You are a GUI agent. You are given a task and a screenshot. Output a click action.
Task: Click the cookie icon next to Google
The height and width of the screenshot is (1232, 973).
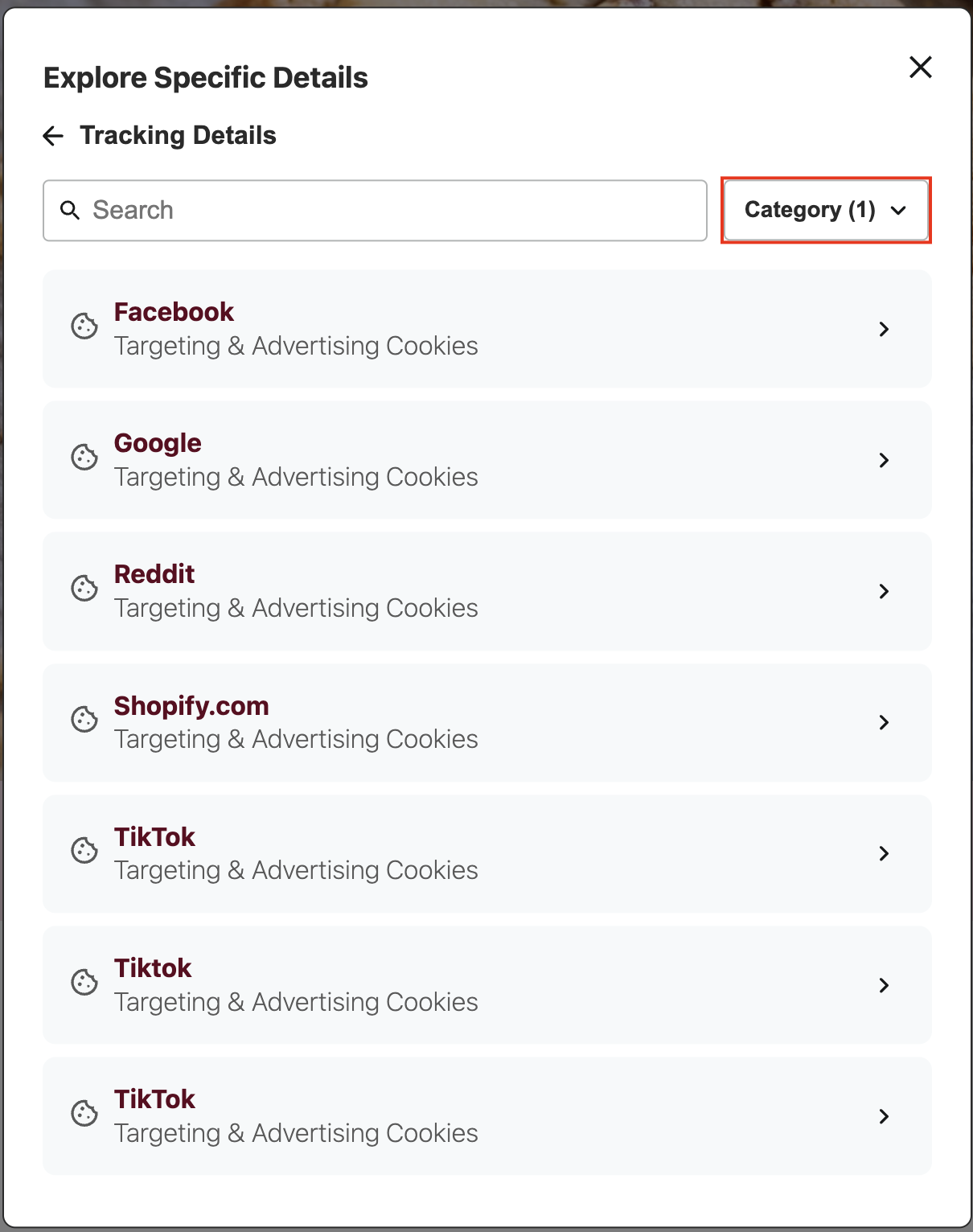tap(84, 458)
